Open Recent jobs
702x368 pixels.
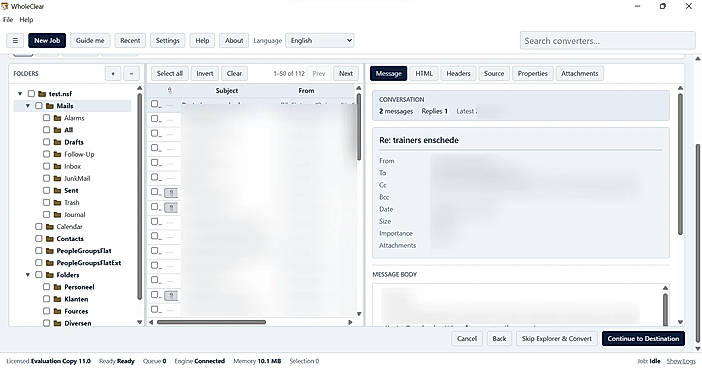130,40
